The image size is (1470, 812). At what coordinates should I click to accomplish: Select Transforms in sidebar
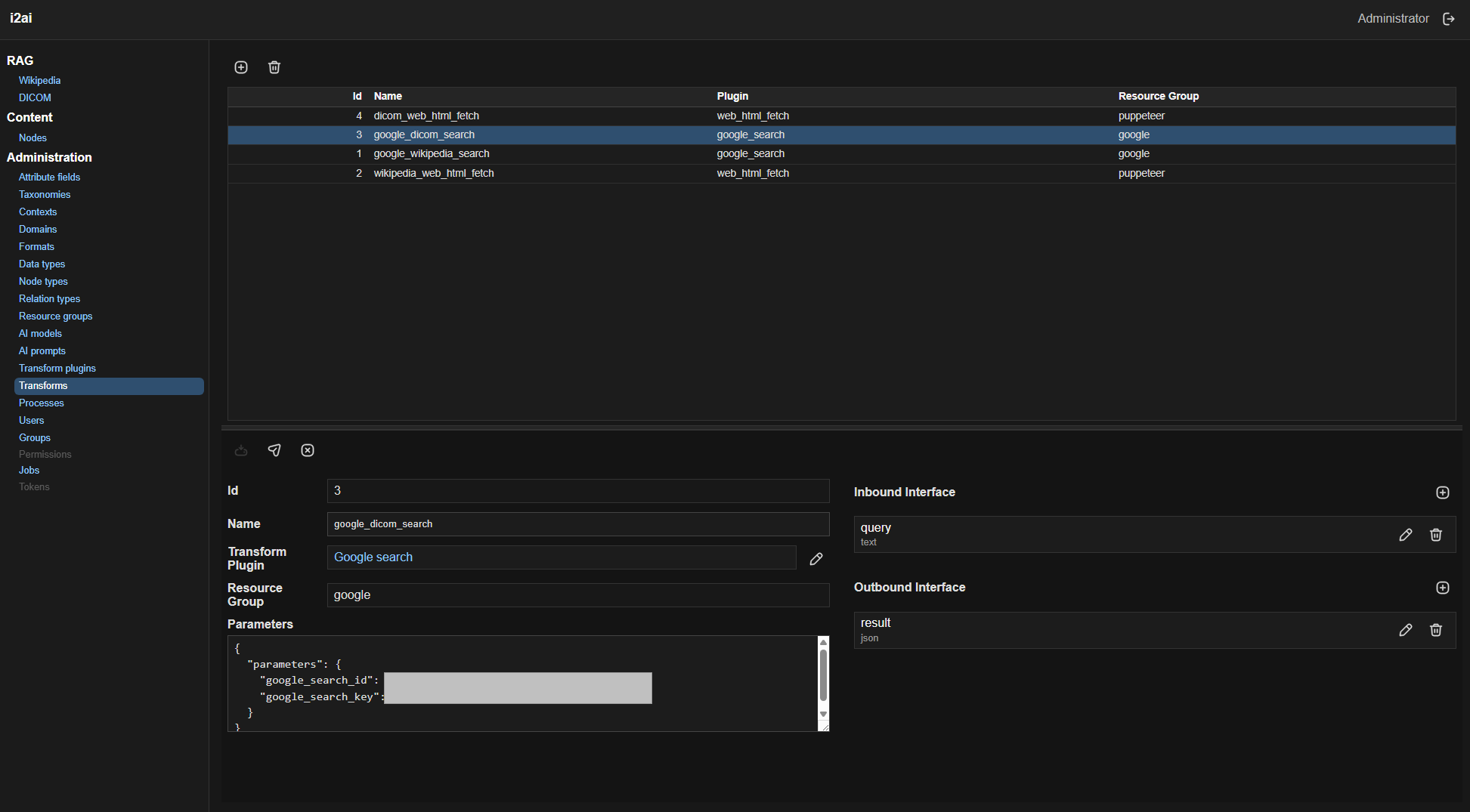(109, 386)
